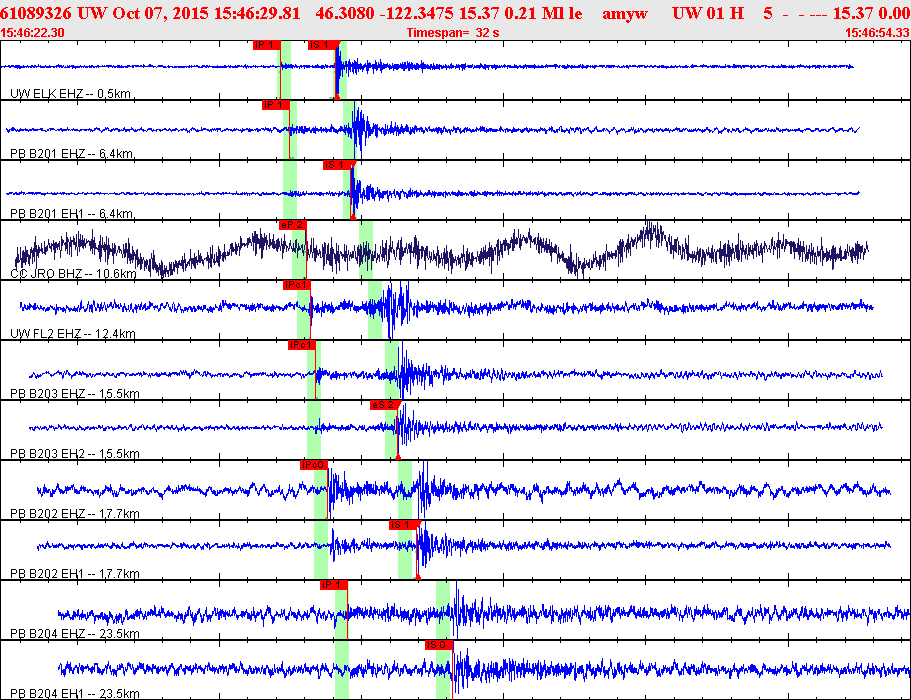Click the dark long-period CC JRO BHZ waveform
This screenshot has width=911, height=700.
click(x=442, y=250)
